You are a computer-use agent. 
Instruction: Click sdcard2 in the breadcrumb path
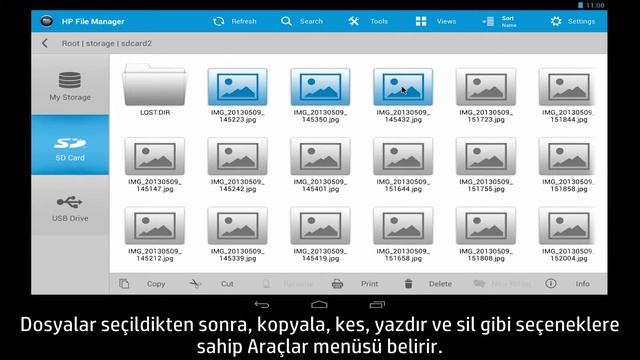(x=136, y=43)
